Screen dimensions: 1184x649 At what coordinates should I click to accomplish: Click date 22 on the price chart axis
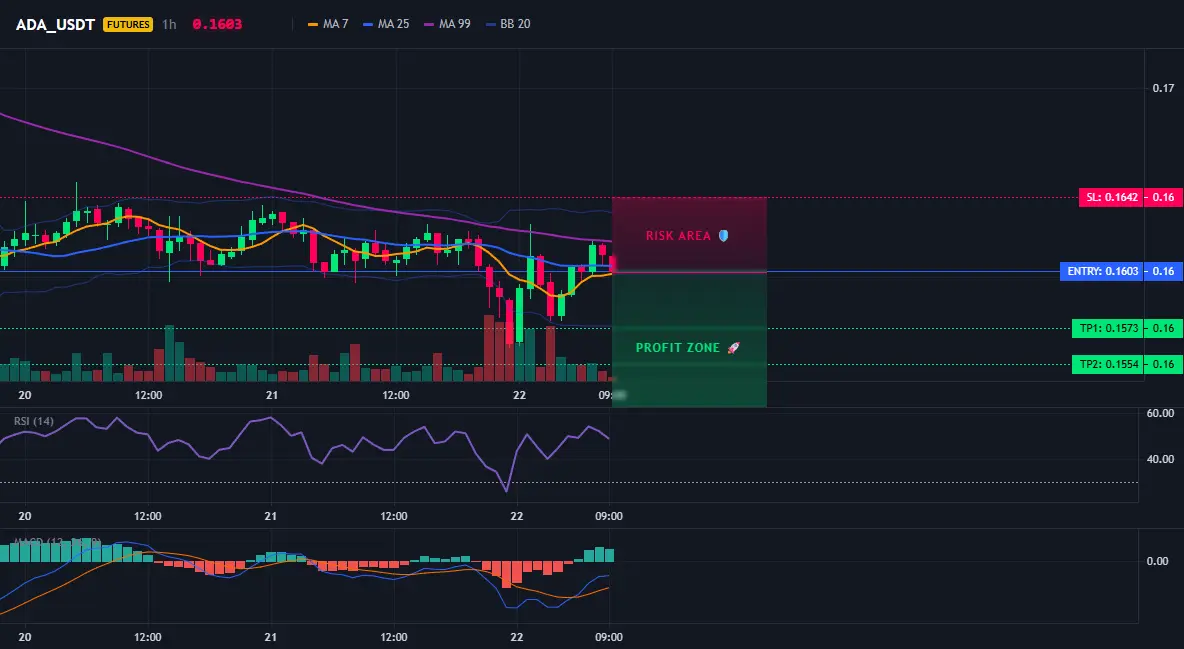tap(519, 395)
